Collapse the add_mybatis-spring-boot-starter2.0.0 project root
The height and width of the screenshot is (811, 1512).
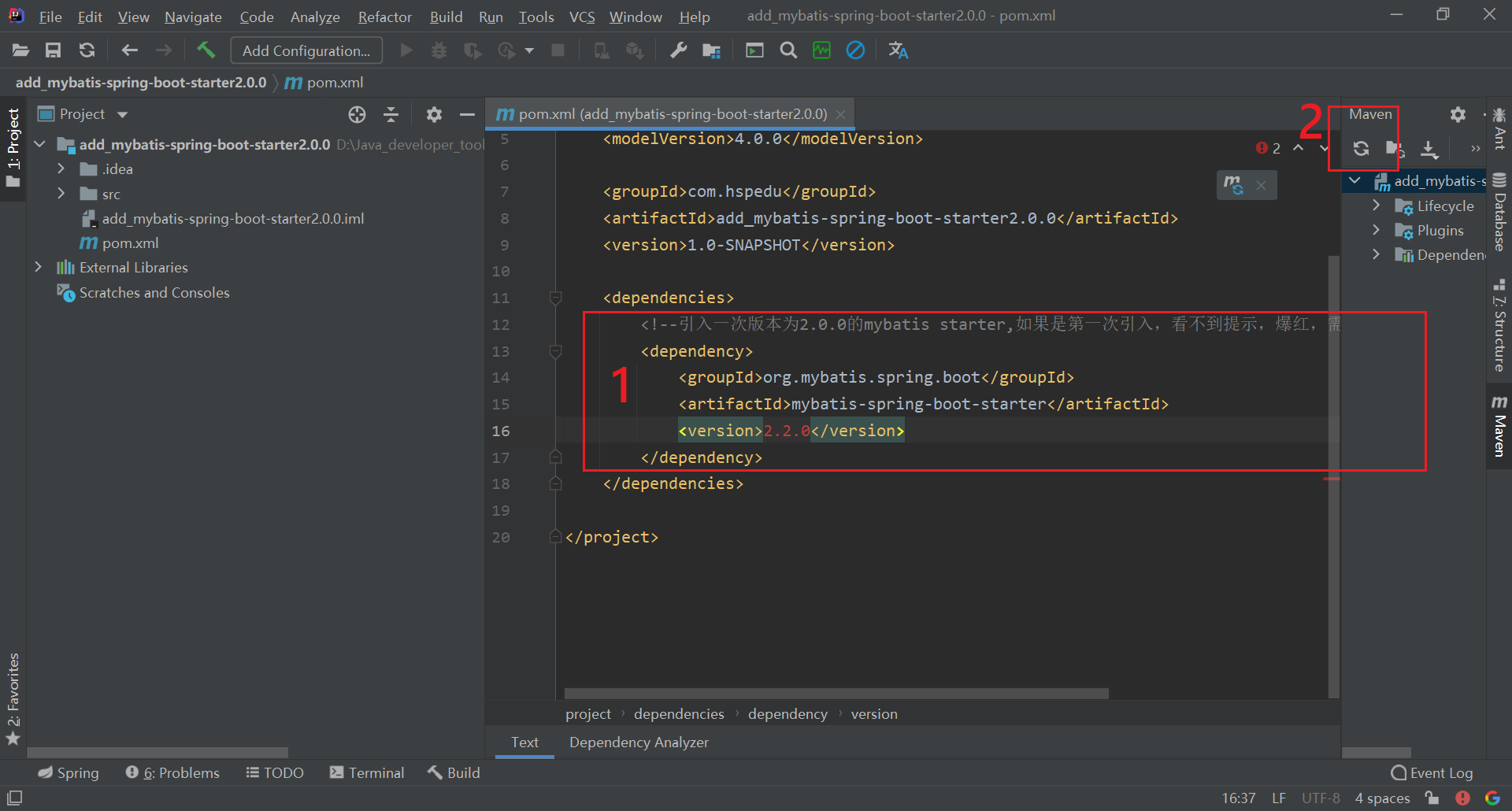[x=39, y=144]
